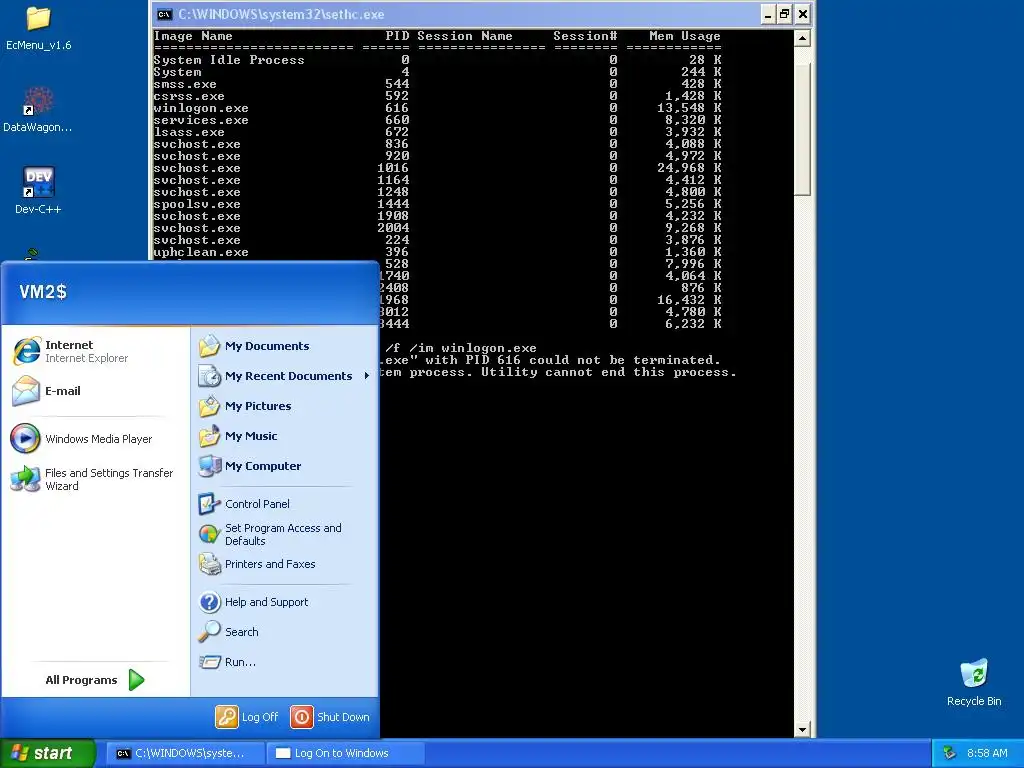Click the csrss.exe process row

tap(438, 96)
